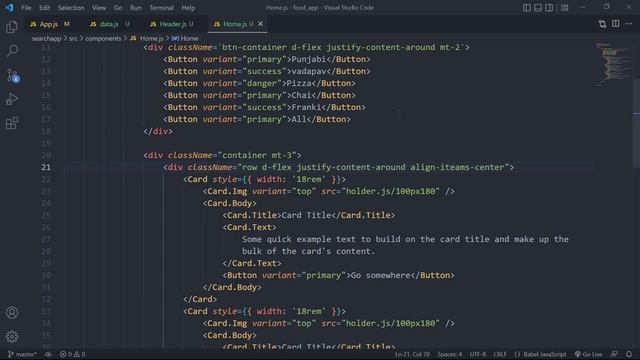This screenshot has height=360, width=640.
Task: Click the VS Code logo icon
Action: click(x=9, y=8)
